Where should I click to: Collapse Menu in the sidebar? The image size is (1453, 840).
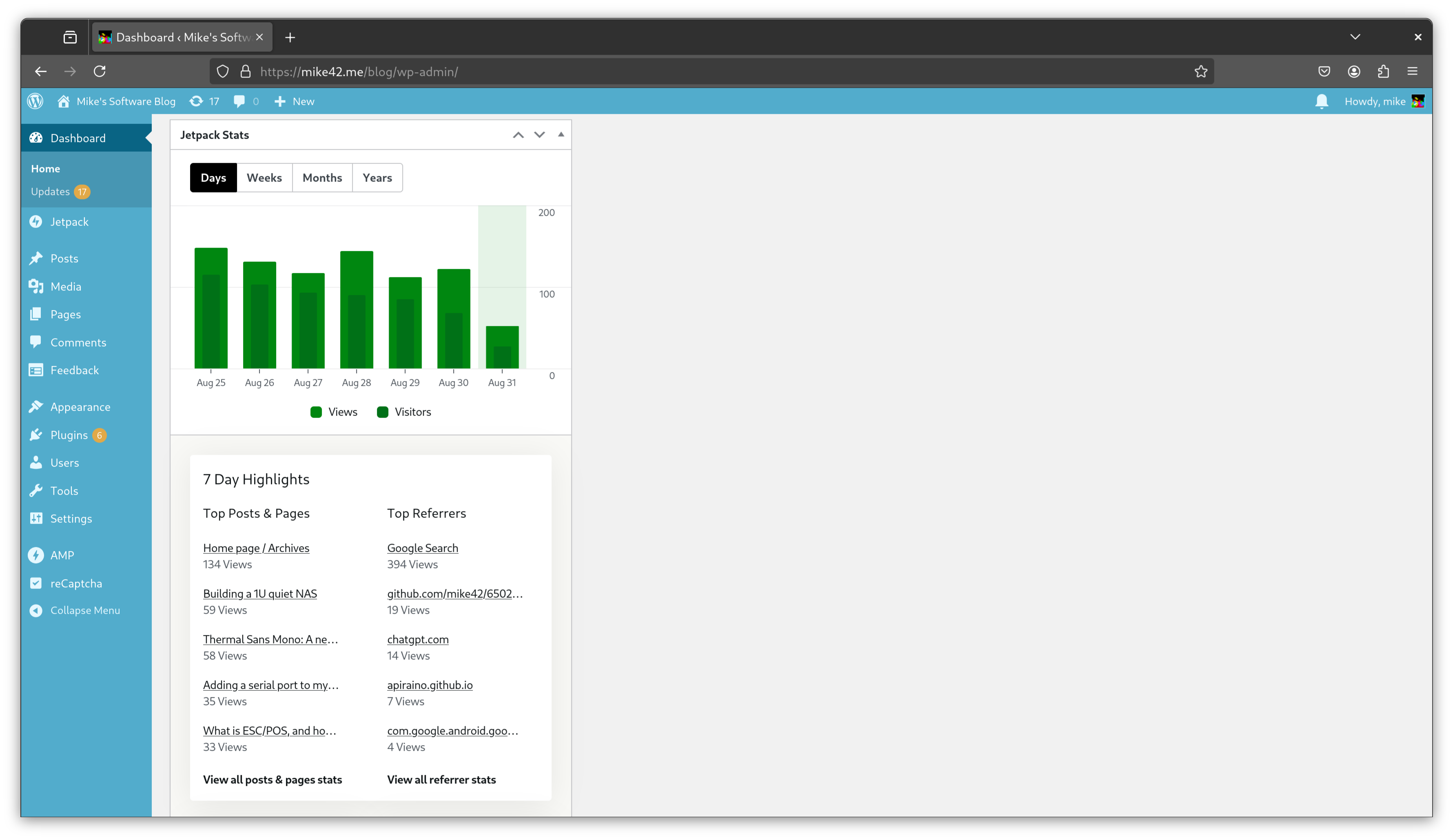click(x=85, y=610)
